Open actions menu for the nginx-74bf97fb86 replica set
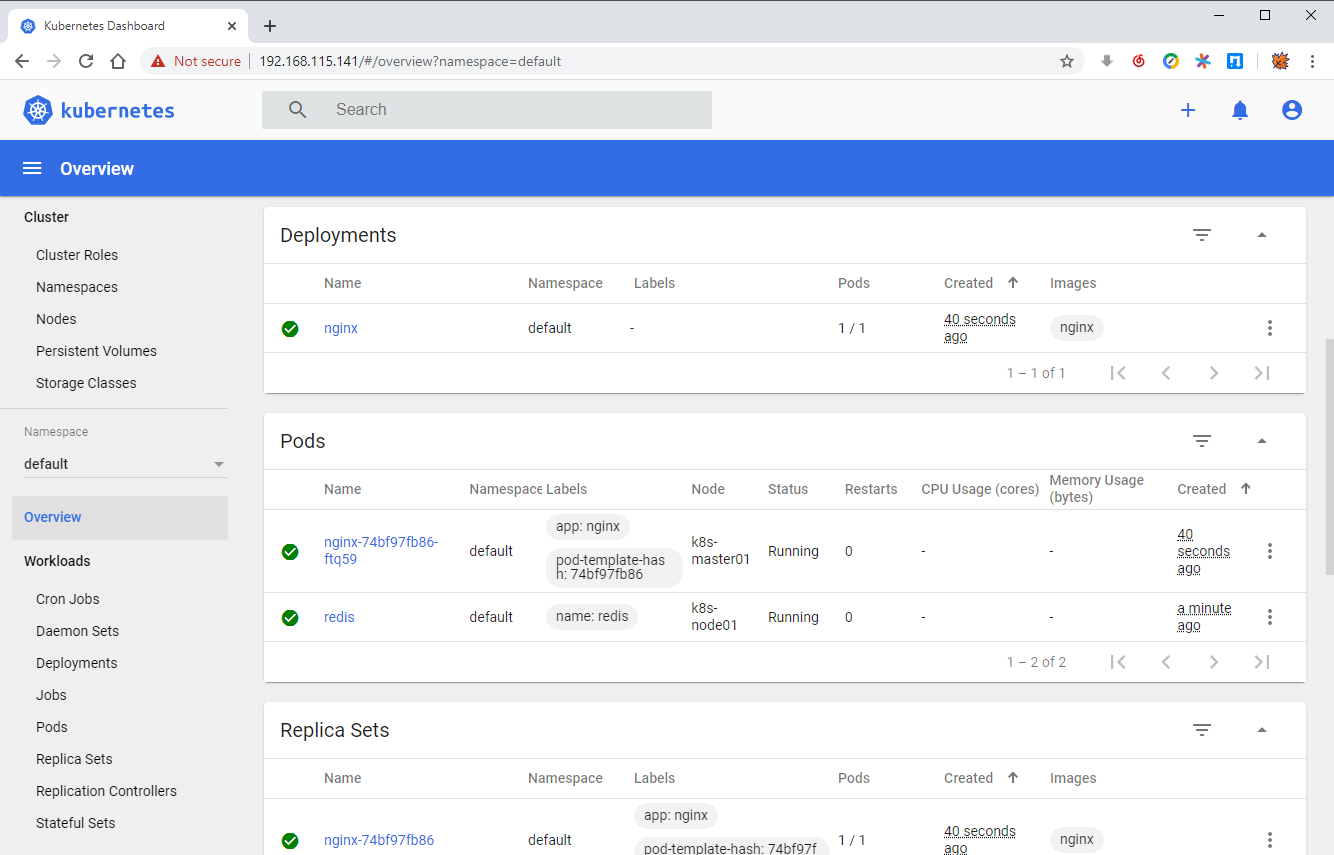Image resolution: width=1334 pixels, height=855 pixels. [x=1270, y=840]
